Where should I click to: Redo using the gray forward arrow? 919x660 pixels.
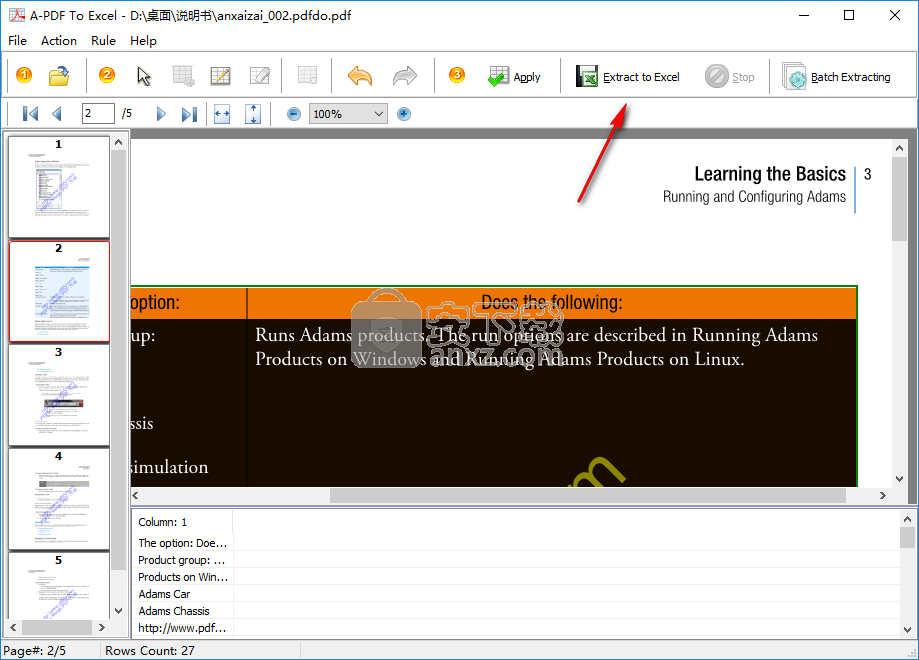tap(404, 76)
